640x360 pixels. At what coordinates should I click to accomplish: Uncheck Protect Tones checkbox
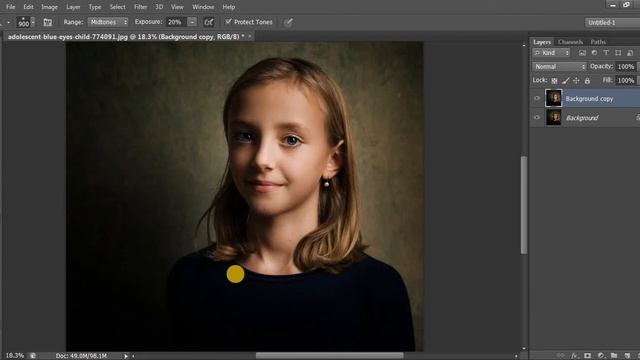pos(229,22)
